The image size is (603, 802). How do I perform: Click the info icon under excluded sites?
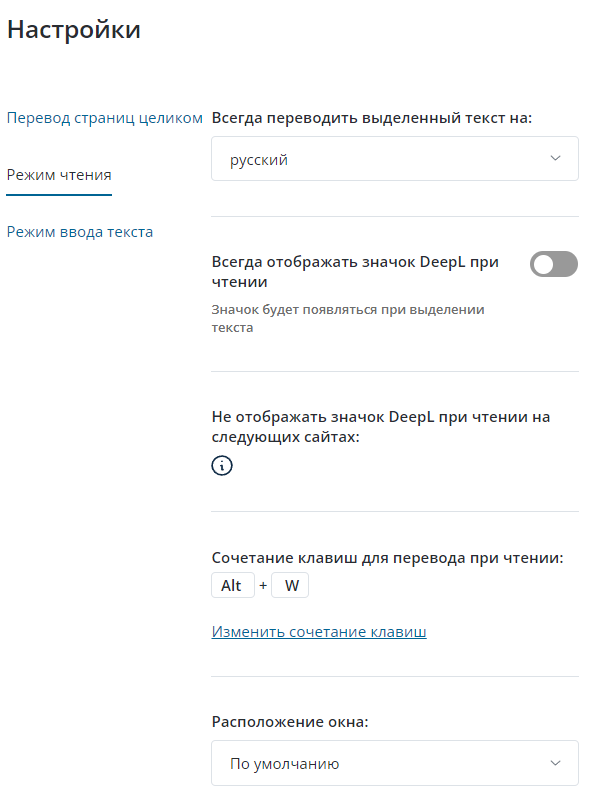(222, 465)
